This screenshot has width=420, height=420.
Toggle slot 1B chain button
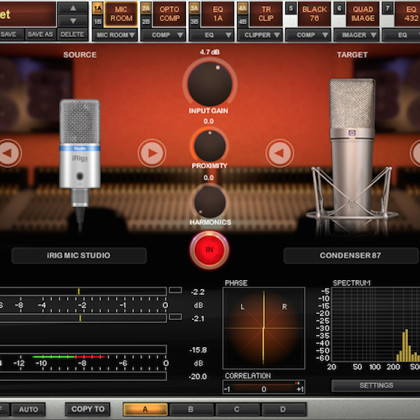[98, 21]
